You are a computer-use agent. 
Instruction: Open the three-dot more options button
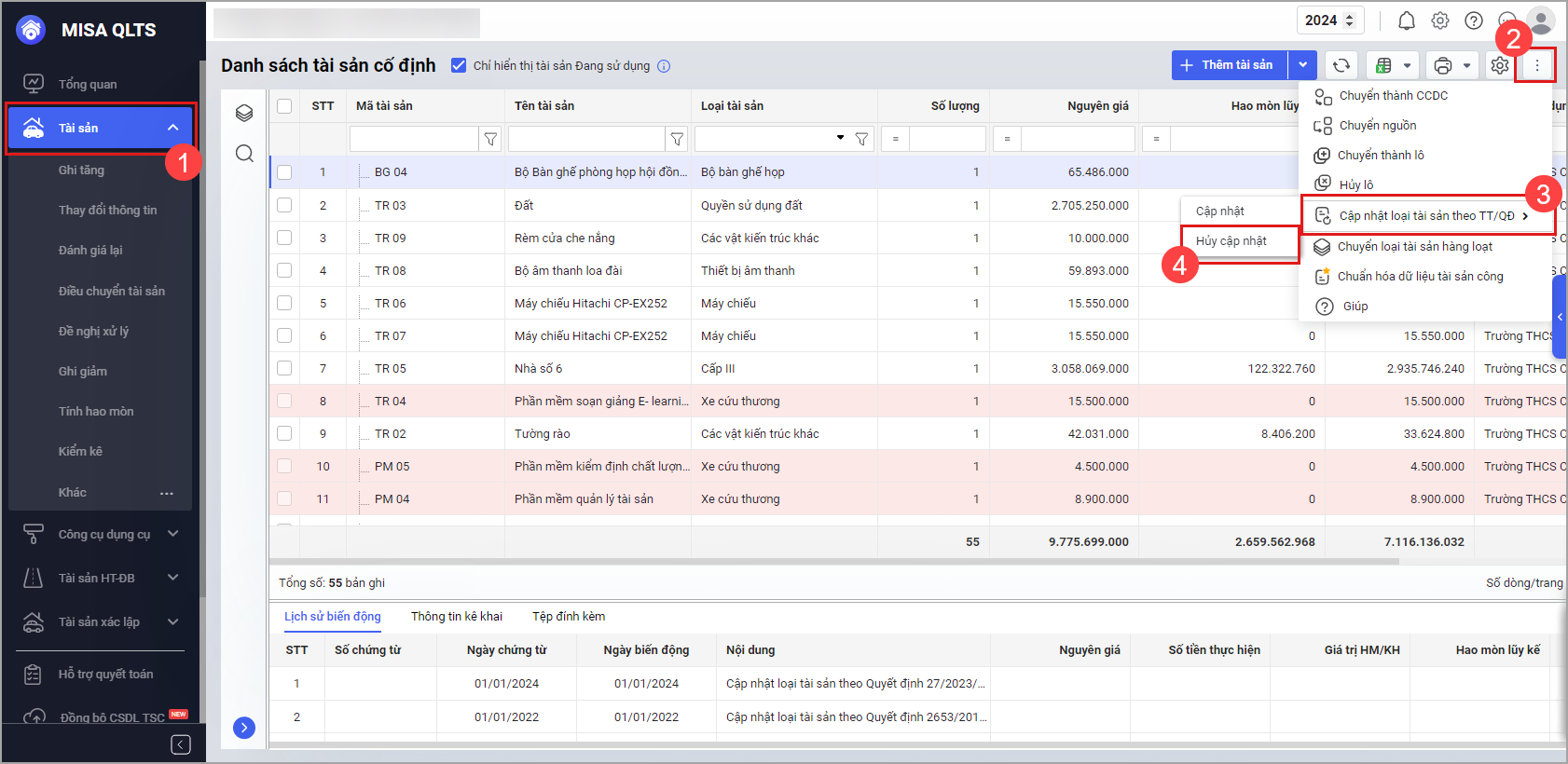coord(1536,65)
